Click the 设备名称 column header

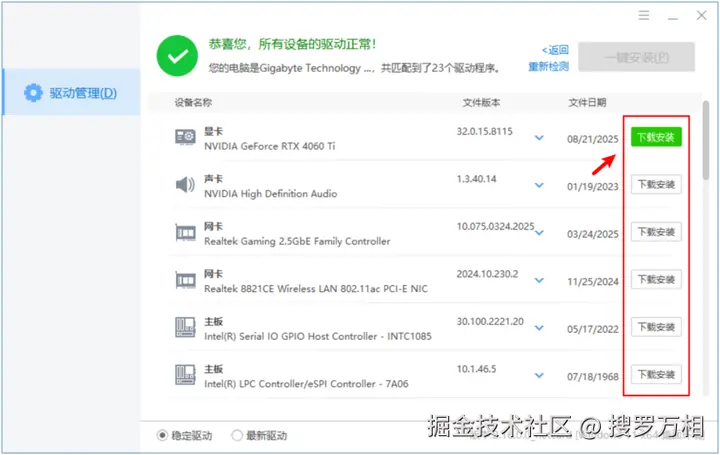tap(193, 102)
